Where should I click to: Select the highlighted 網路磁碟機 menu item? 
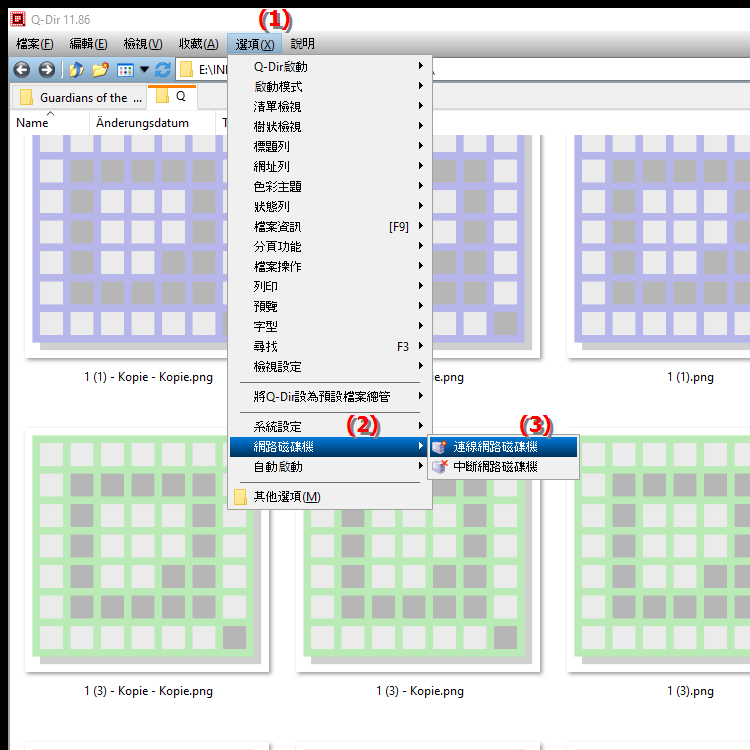pyautogui.click(x=330, y=447)
